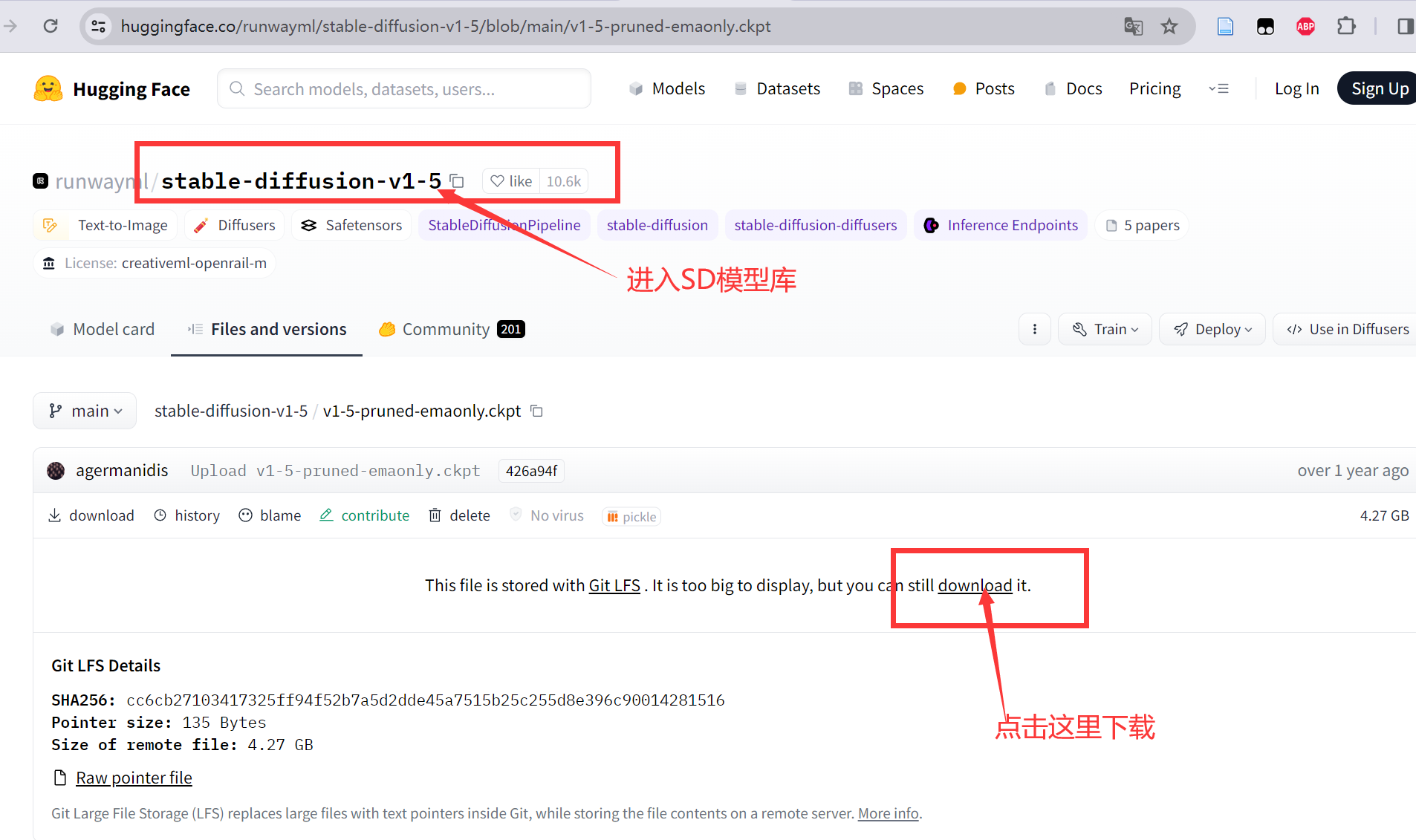Click the License creativeml-openrail-m tag
The height and width of the screenshot is (840, 1416).
point(155,263)
